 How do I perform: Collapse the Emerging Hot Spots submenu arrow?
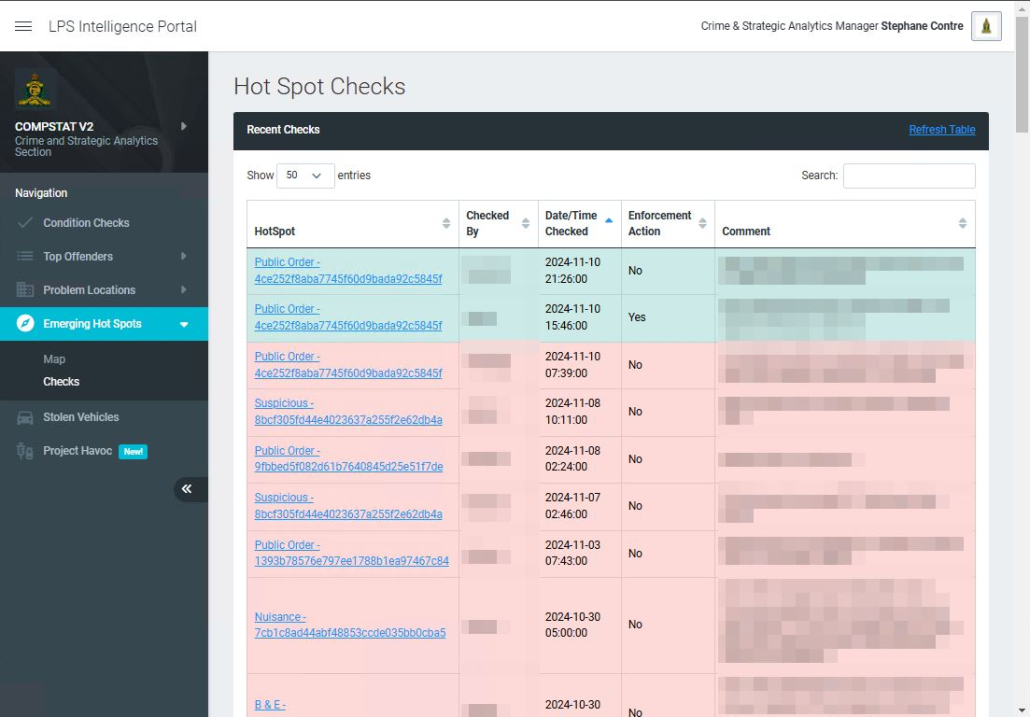183,324
